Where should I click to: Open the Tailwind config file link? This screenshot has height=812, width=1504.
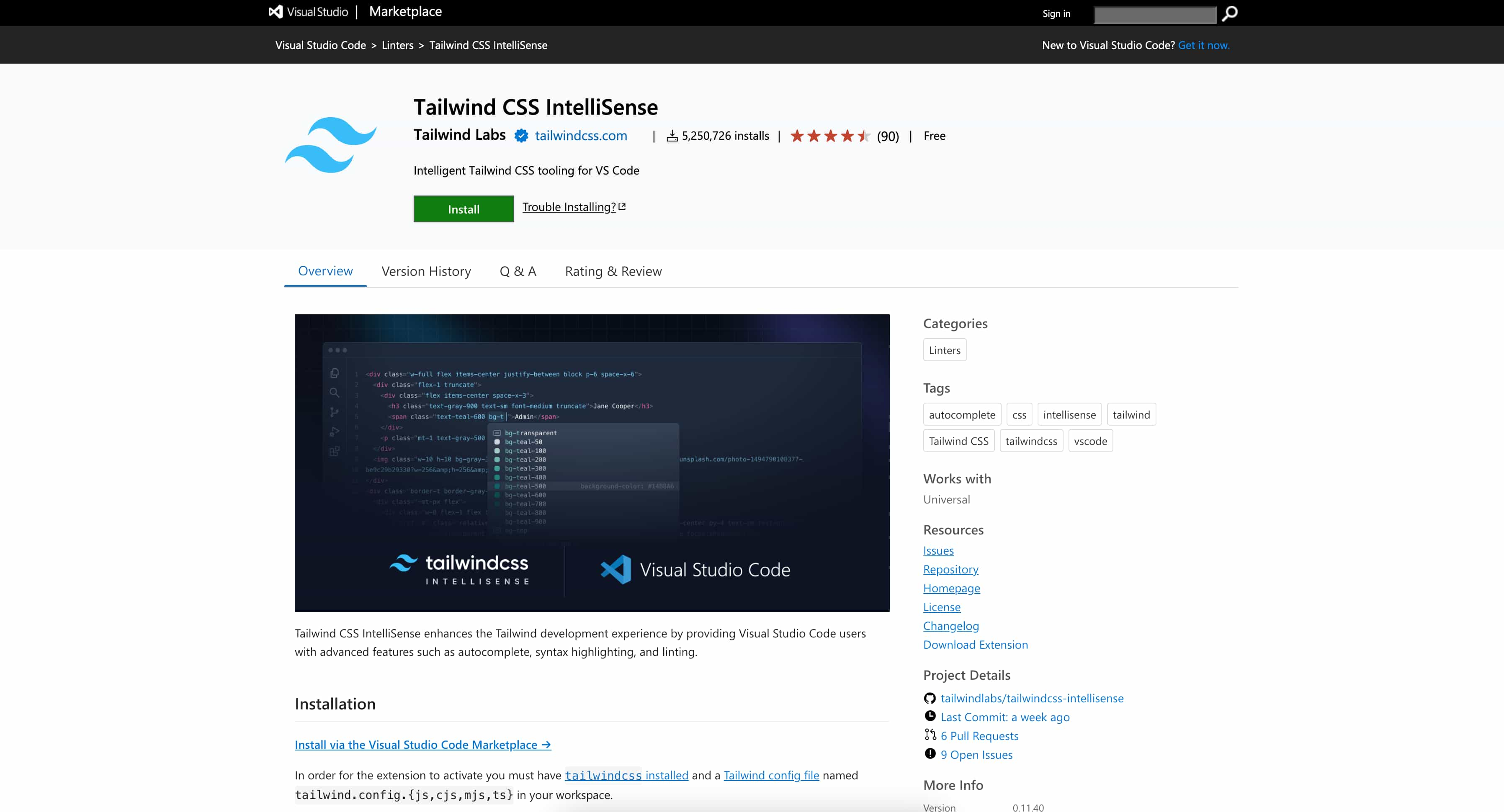tap(771, 775)
